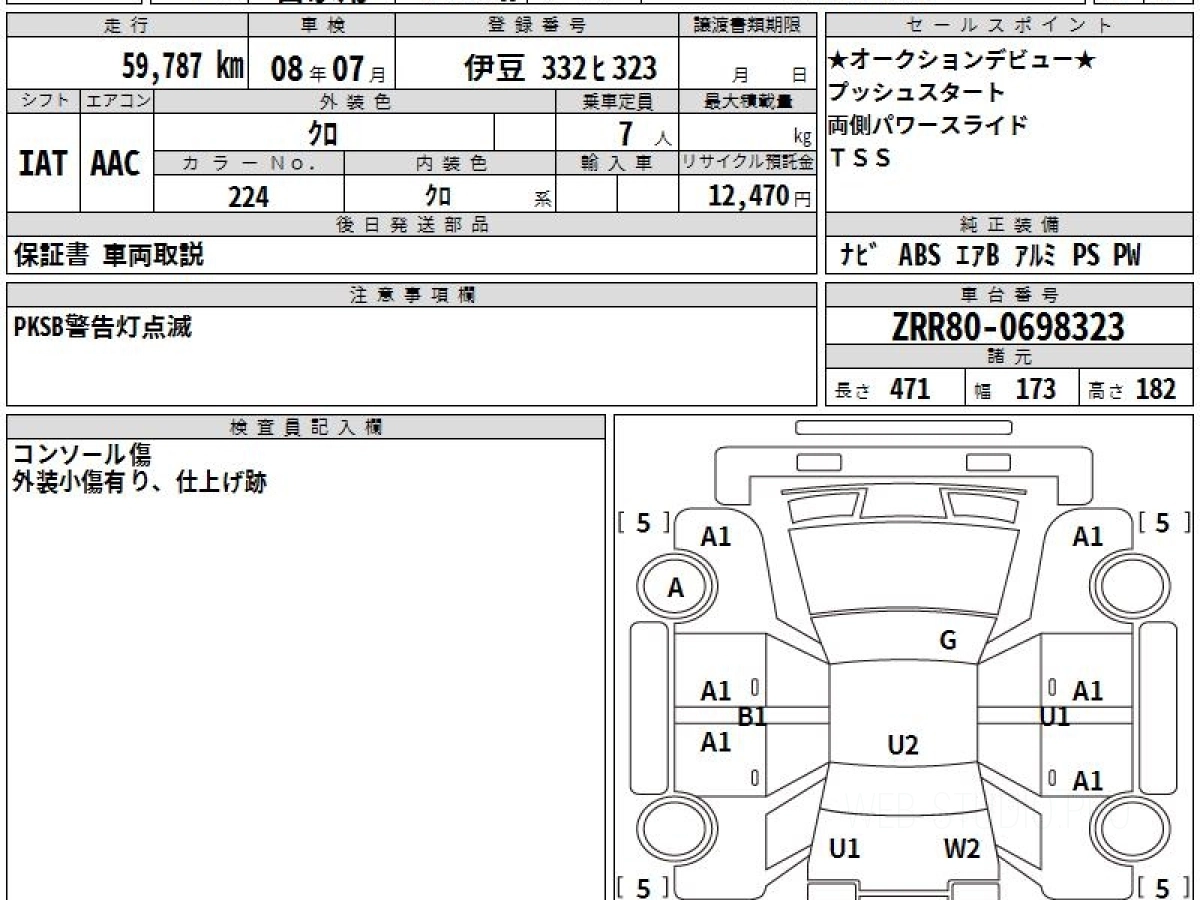This screenshot has height=900, width=1200.
Task: Click the 登録番号 header cell
Action: tap(537, 26)
